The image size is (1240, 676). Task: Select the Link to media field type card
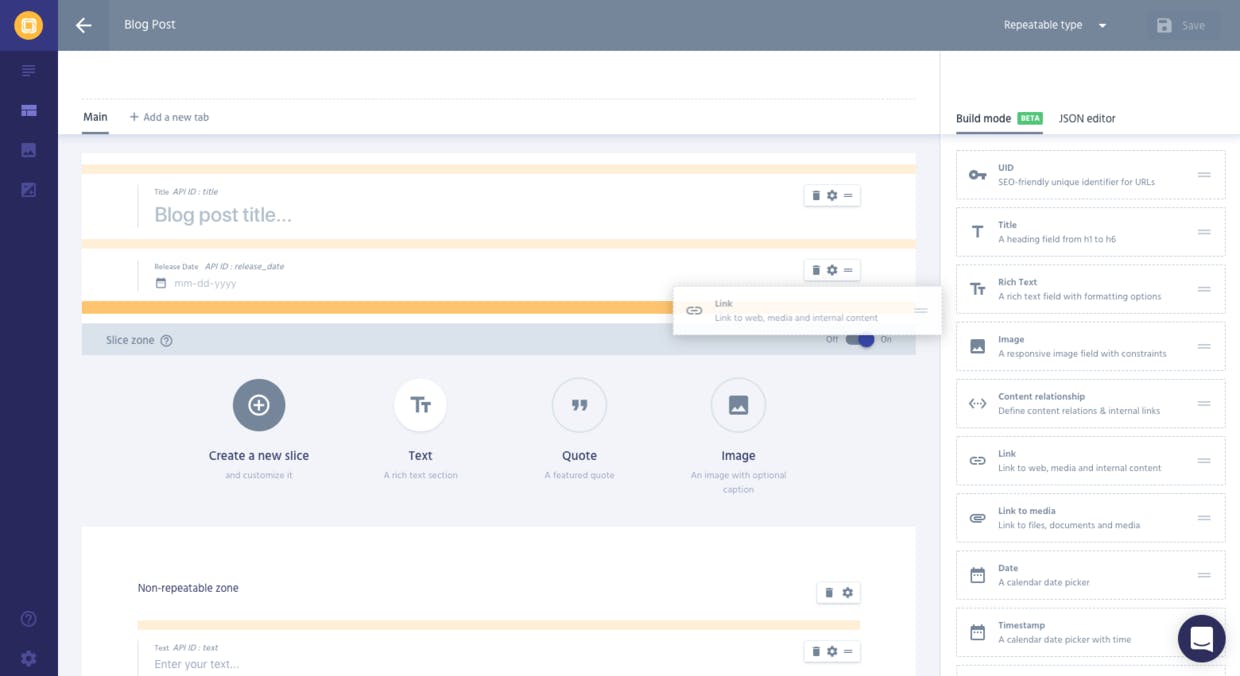coord(1090,518)
